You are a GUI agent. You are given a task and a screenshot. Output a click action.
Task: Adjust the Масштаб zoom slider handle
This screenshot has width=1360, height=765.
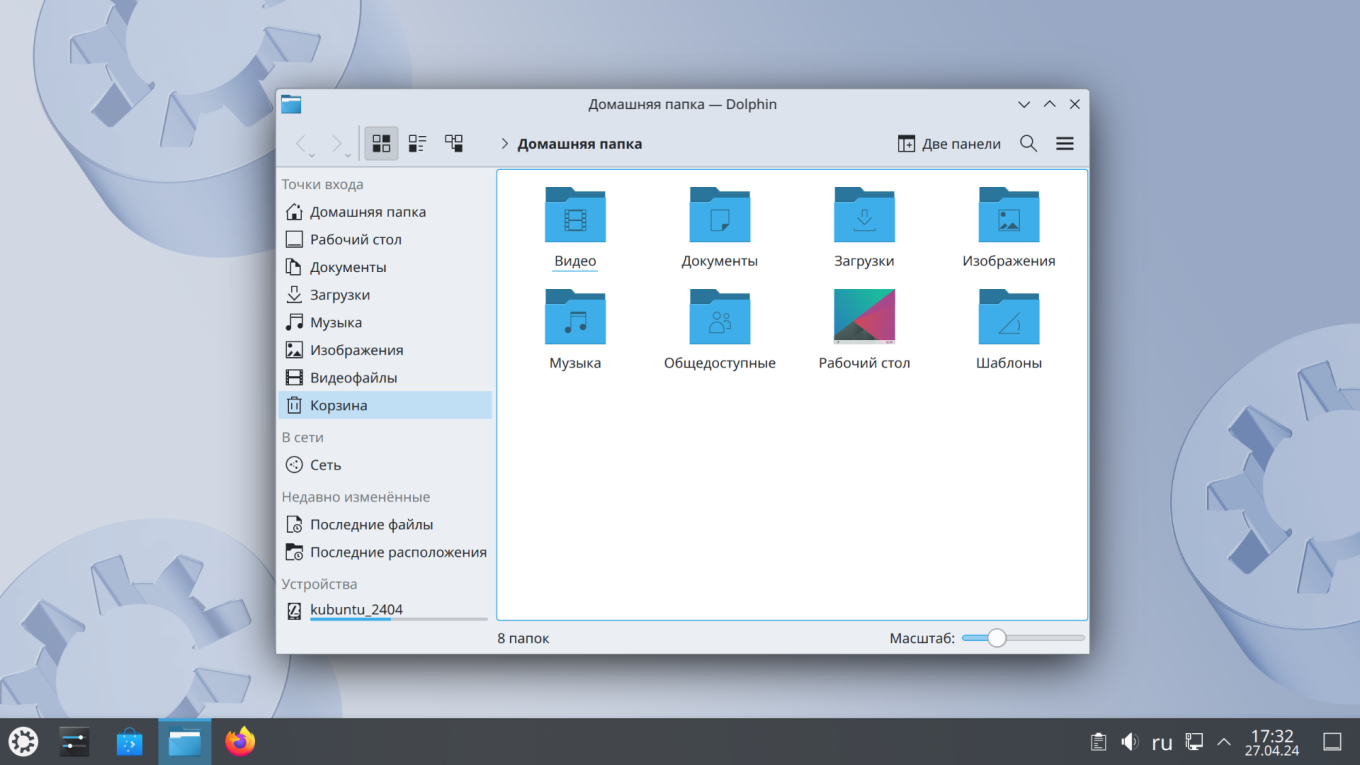997,638
